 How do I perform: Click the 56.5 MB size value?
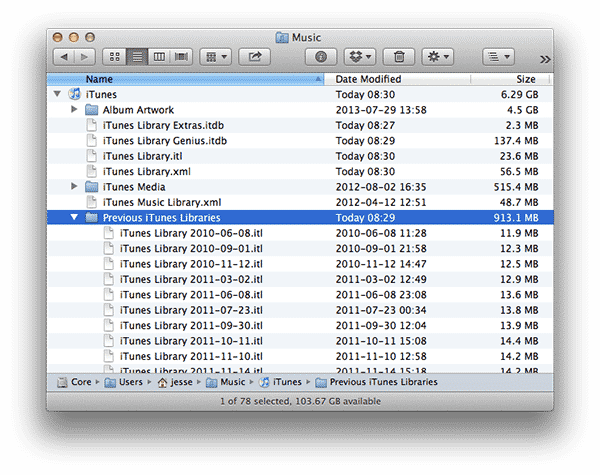pos(519,171)
